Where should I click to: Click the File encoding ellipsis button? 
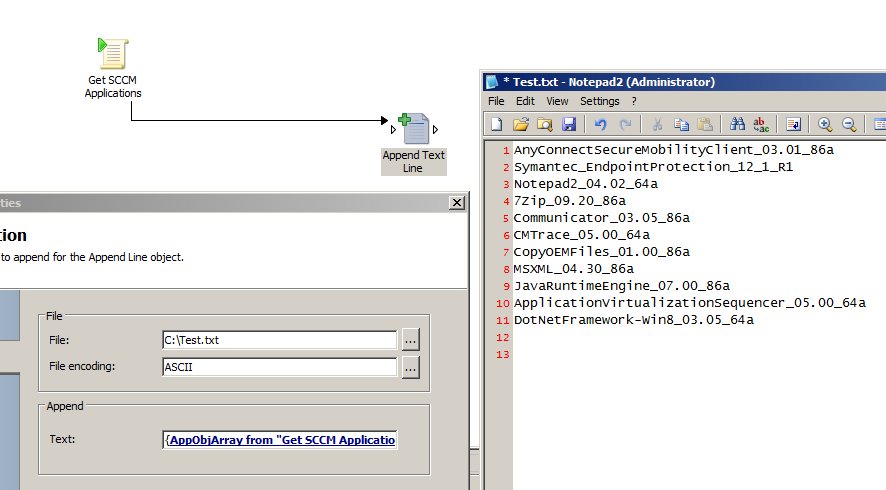pos(411,368)
